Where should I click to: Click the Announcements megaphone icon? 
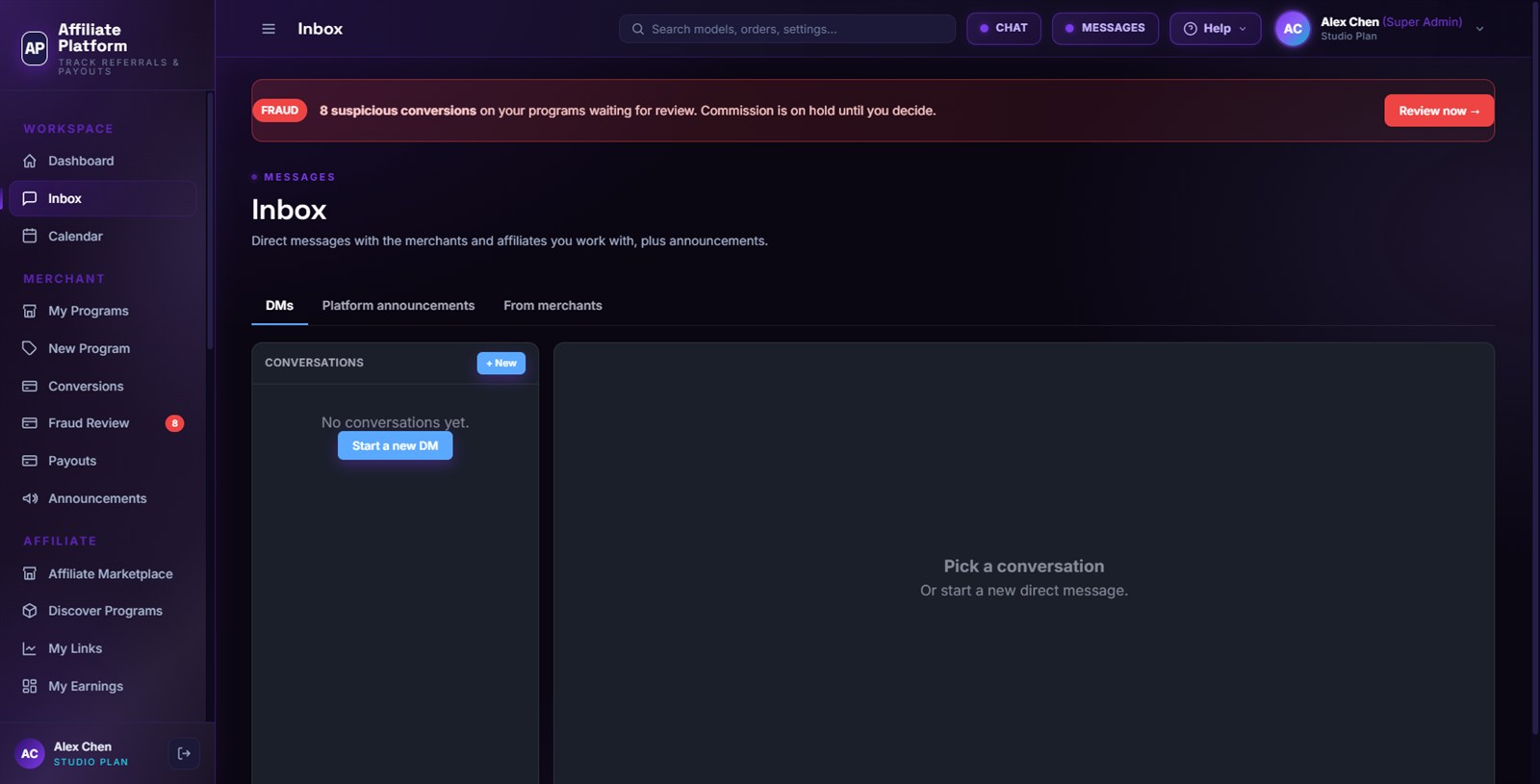tap(30, 498)
